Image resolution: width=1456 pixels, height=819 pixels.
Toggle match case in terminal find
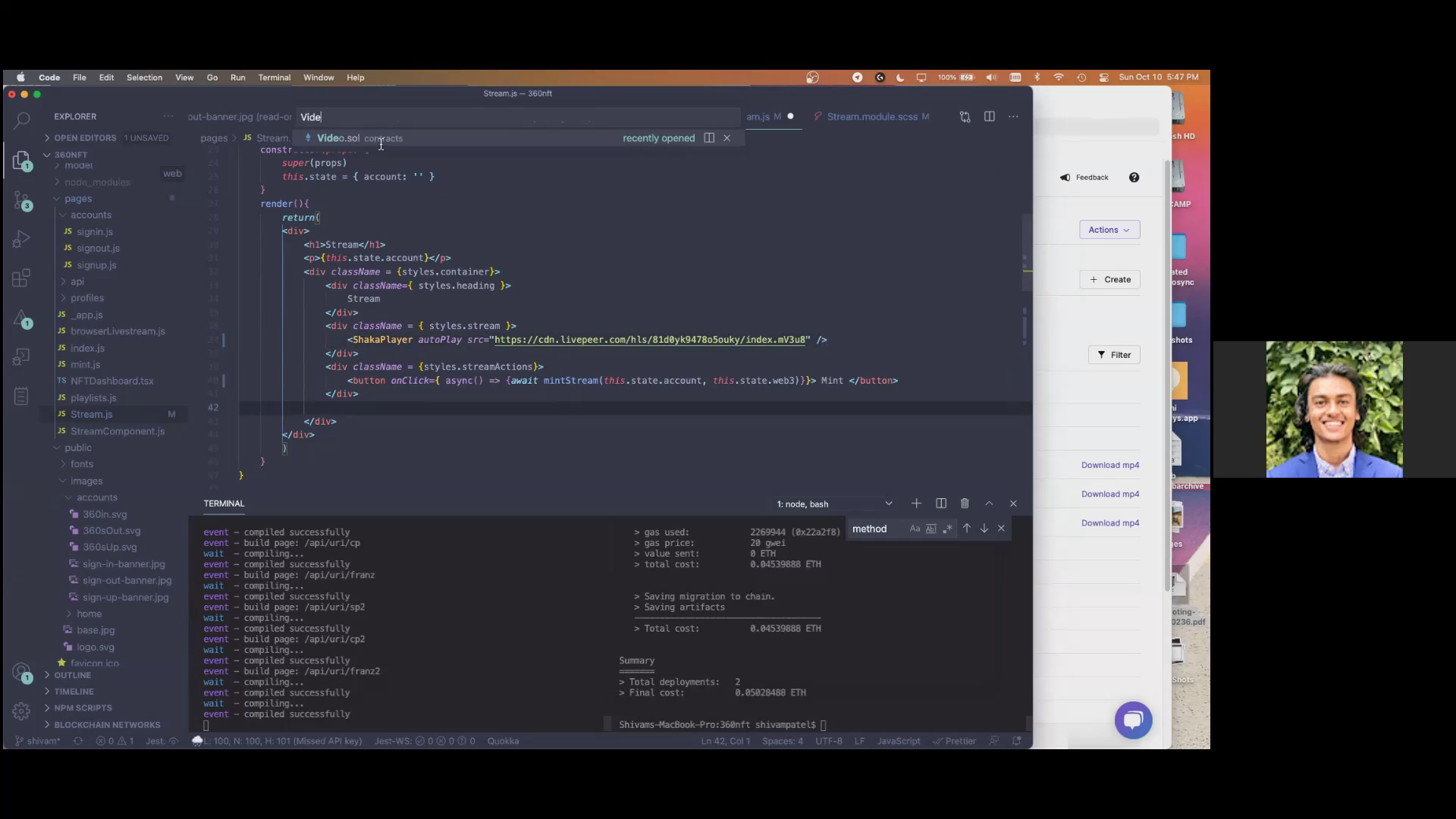pyautogui.click(x=915, y=529)
